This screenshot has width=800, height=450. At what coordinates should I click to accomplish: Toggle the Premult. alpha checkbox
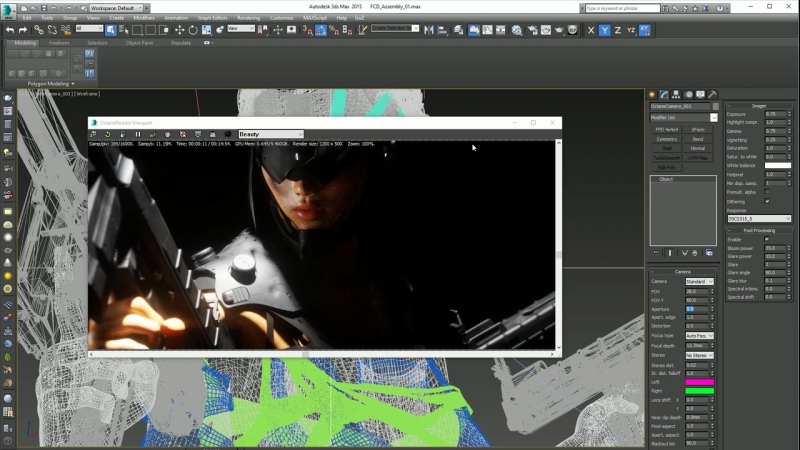click(767, 192)
